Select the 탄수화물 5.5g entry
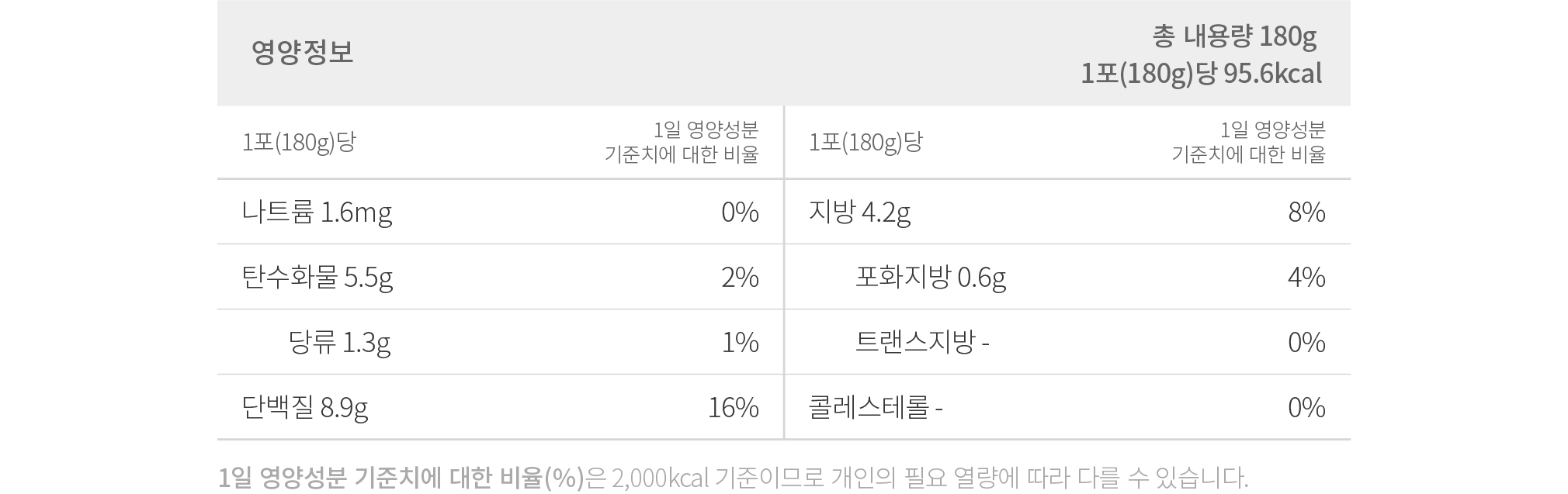Image resolution: width=1568 pixels, height=494 pixels. [x=317, y=278]
